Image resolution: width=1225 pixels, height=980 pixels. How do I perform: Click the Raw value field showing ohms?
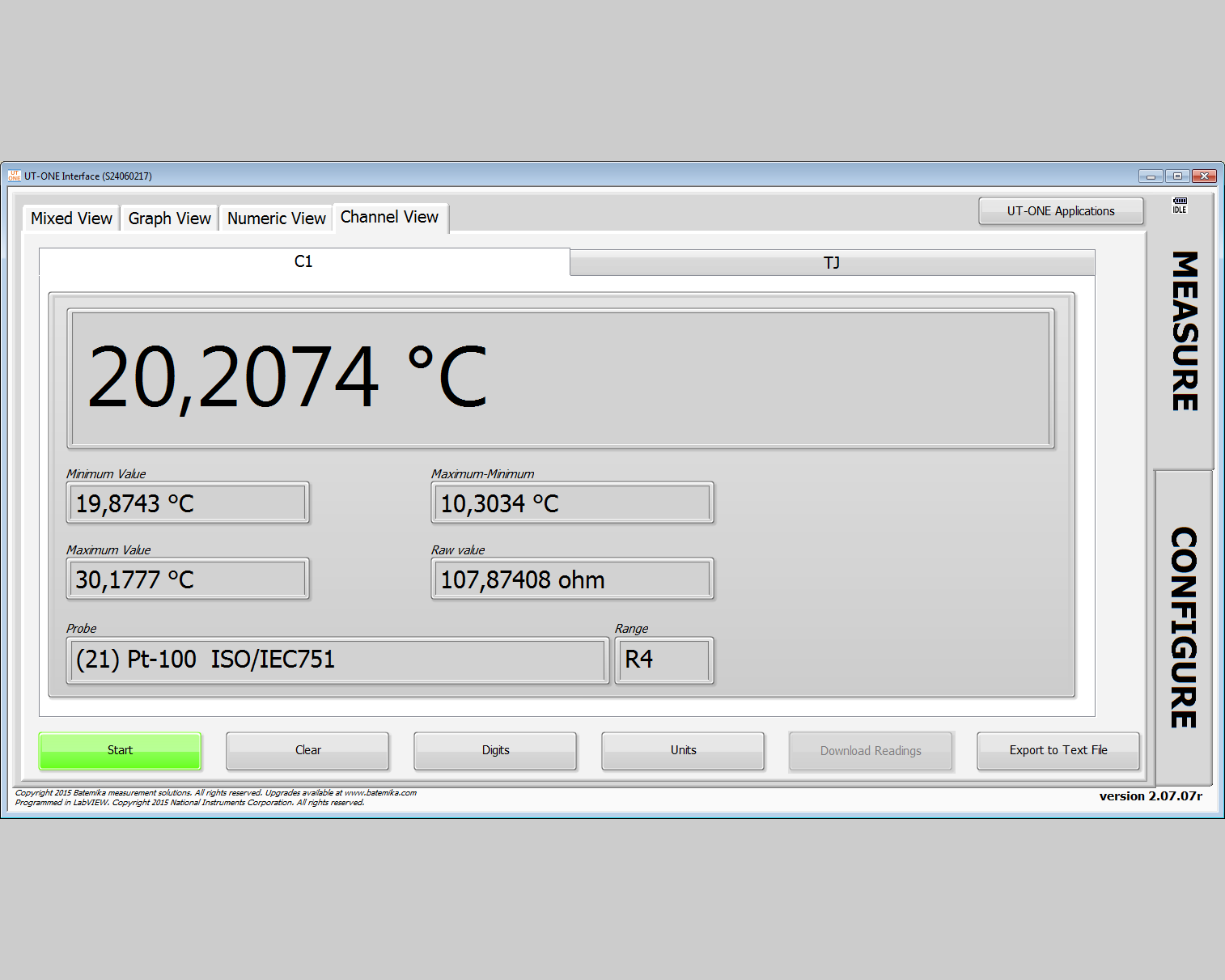572,579
